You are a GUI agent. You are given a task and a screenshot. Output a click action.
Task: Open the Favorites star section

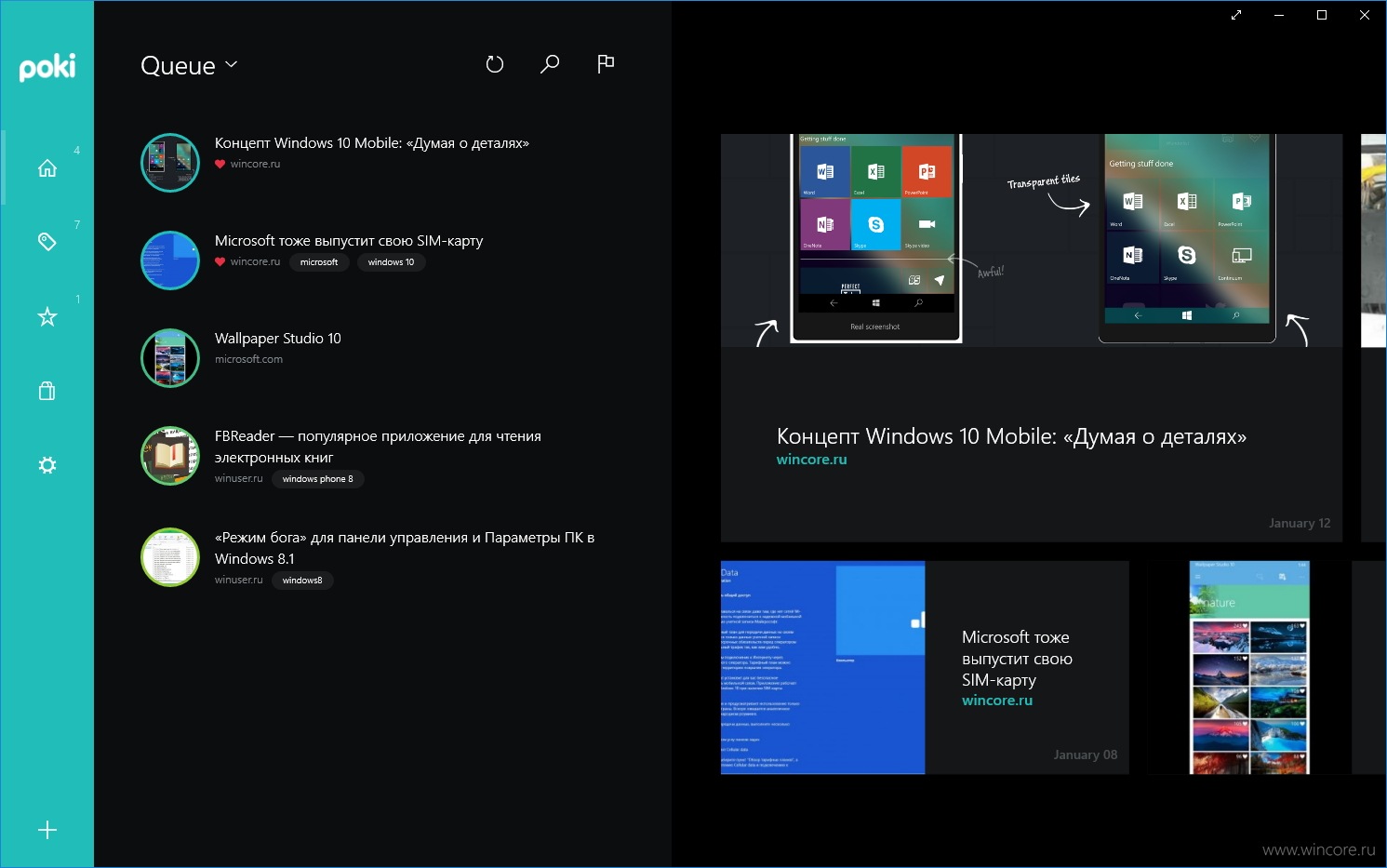point(47,317)
